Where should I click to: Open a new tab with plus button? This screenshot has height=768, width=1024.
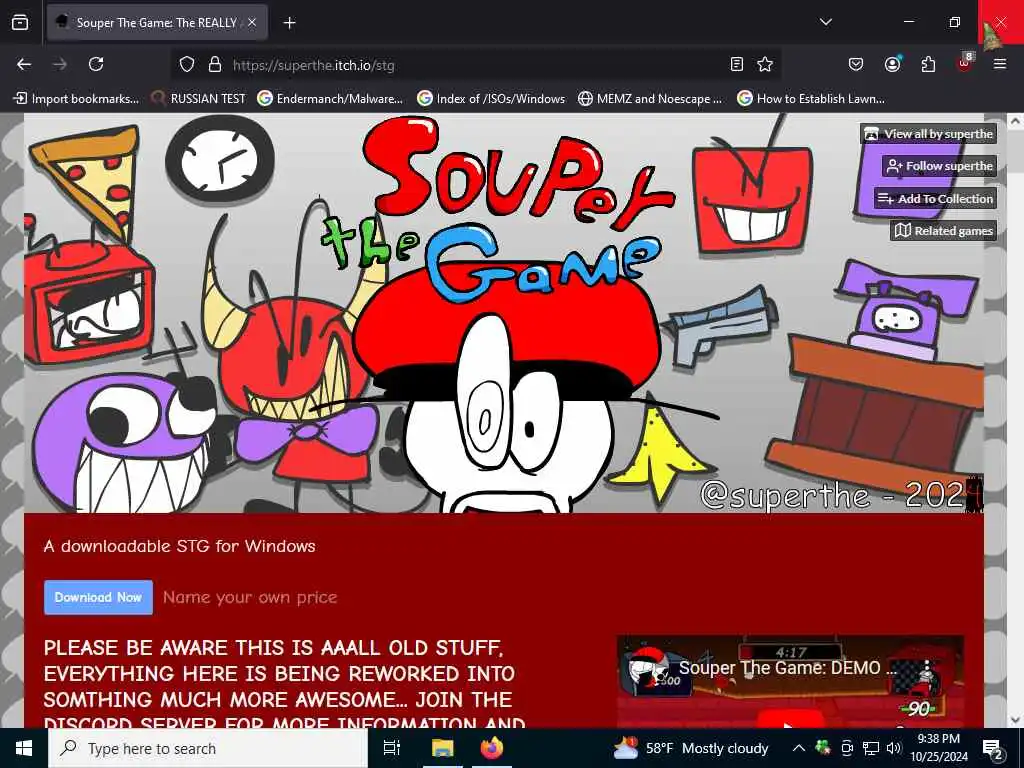click(289, 23)
